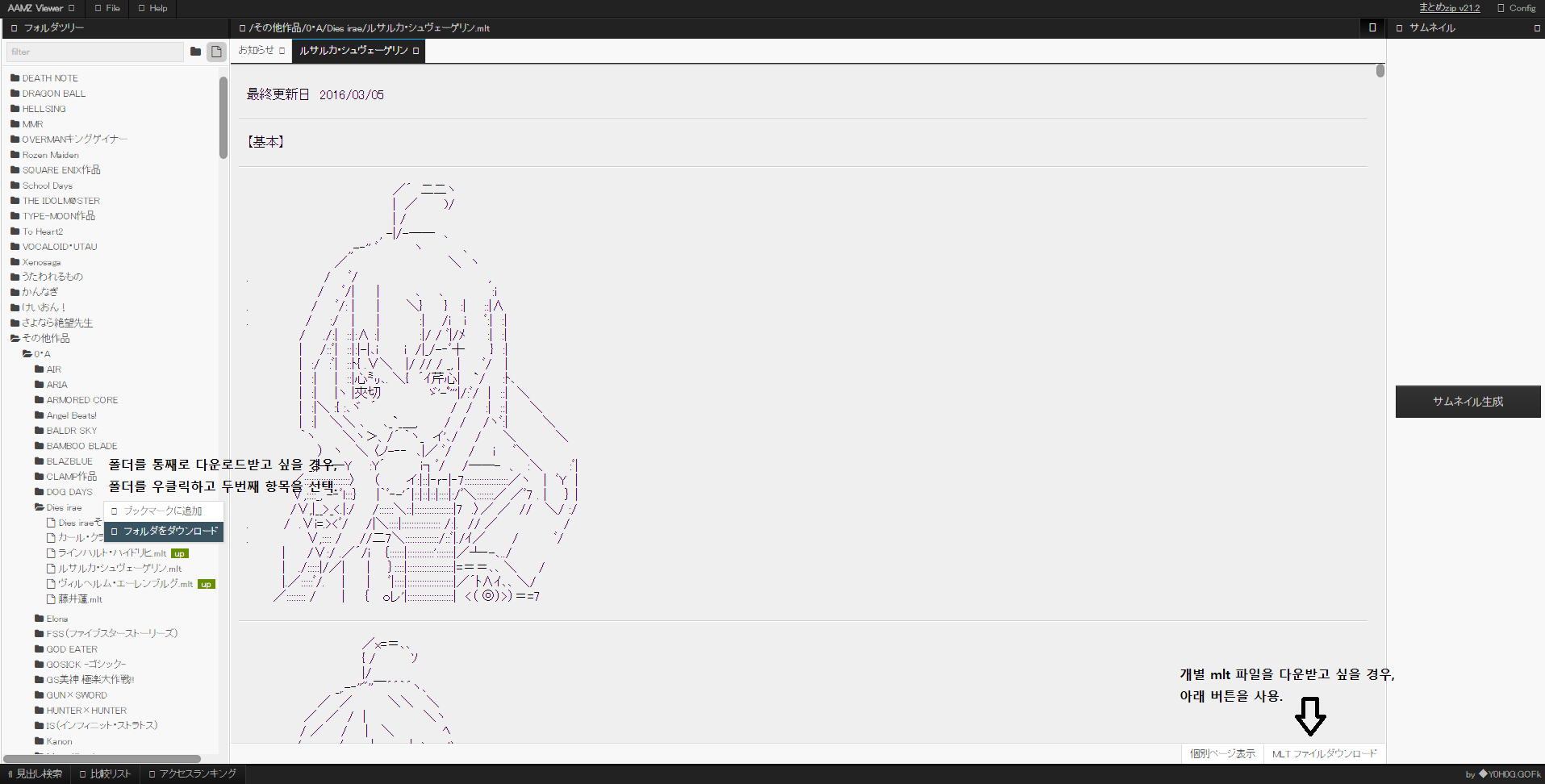Close the お知らせ tab with its icon
This screenshot has width=1545, height=784.
coord(282,51)
